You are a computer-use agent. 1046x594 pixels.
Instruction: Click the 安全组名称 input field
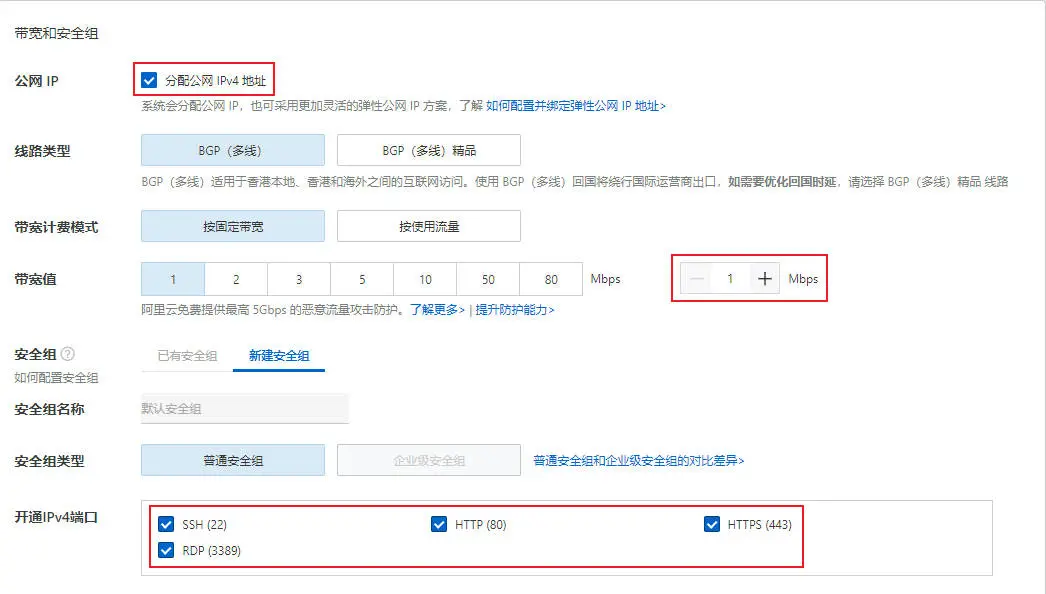245,408
